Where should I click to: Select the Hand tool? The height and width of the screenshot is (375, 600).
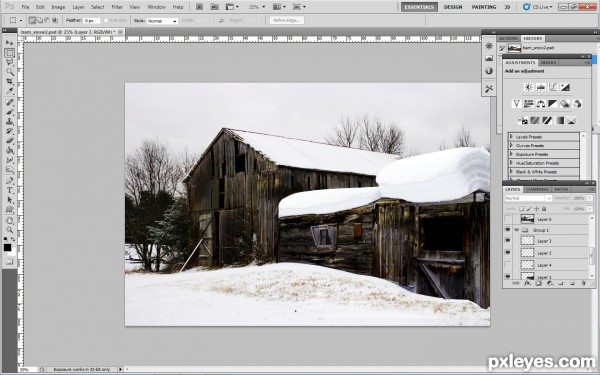(x=10, y=220)
